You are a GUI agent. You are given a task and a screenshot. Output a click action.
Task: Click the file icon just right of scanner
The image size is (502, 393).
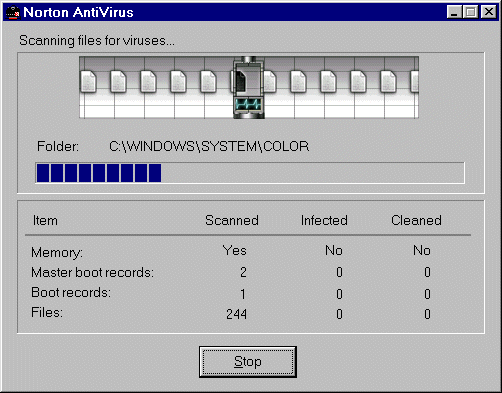(x=269, y=81)
